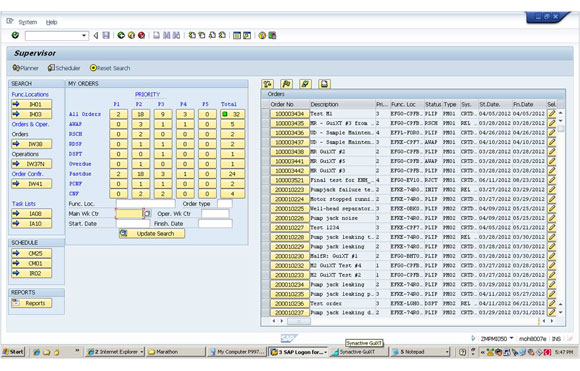580x371 pixels.
Task: Select row selector beside order 100003521
Action: pos(265,180)
